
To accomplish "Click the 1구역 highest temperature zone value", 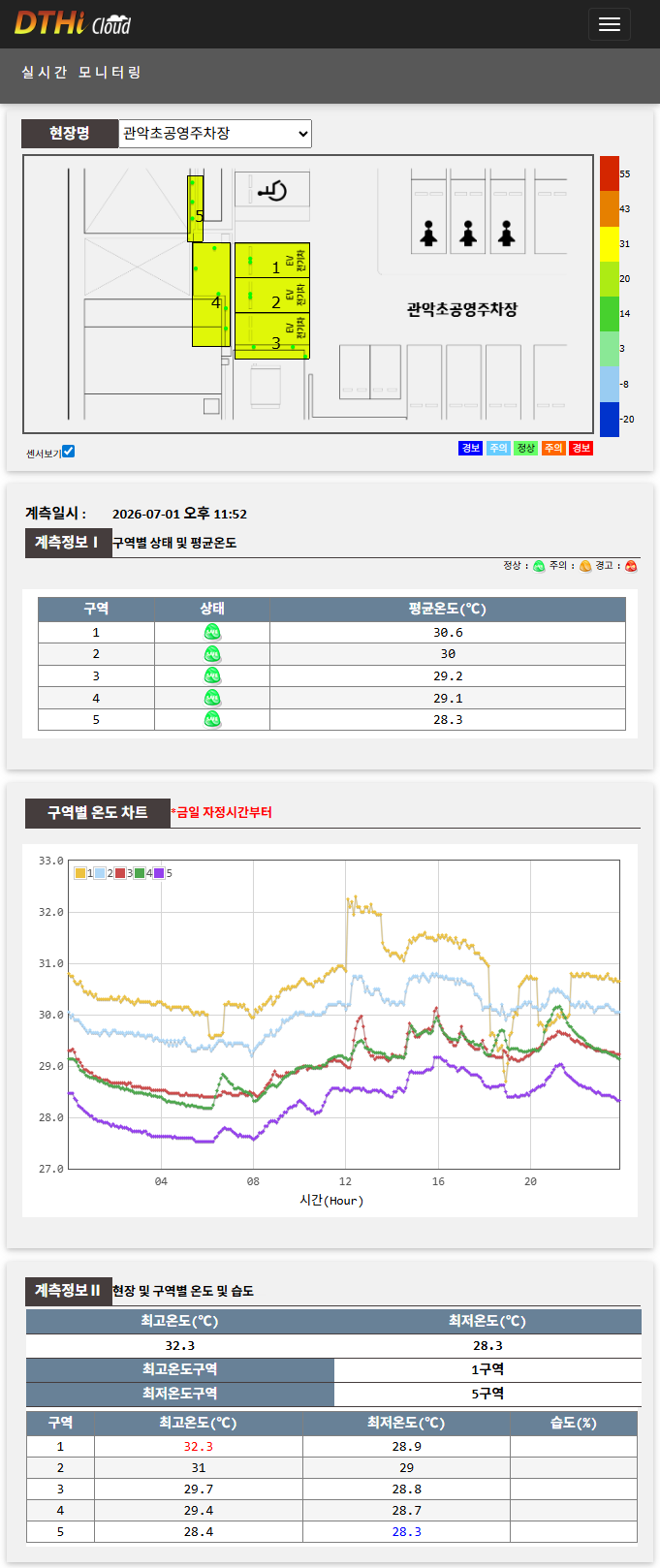I will click(487, 1369).
